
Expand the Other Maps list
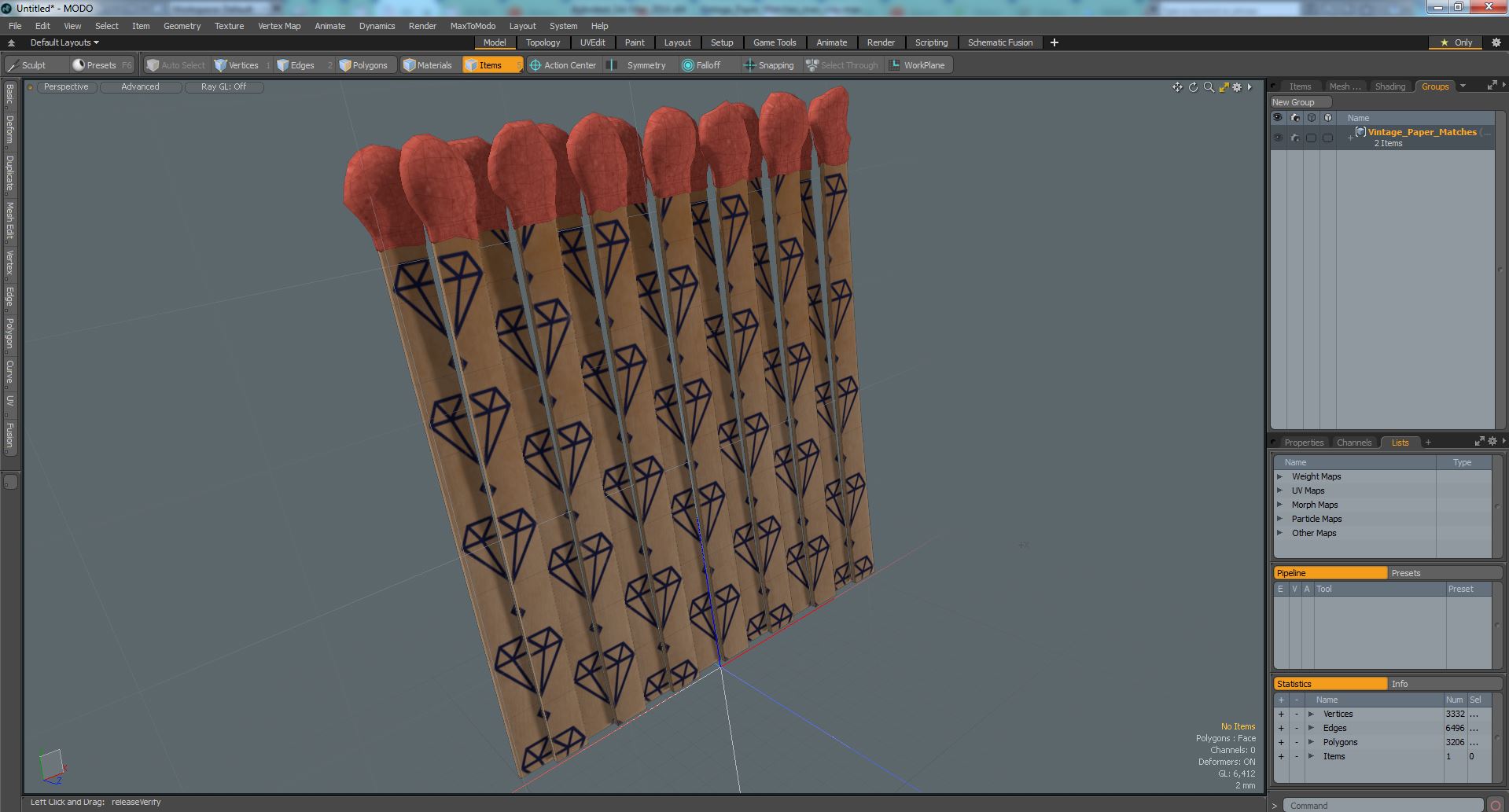(1279, 533)
